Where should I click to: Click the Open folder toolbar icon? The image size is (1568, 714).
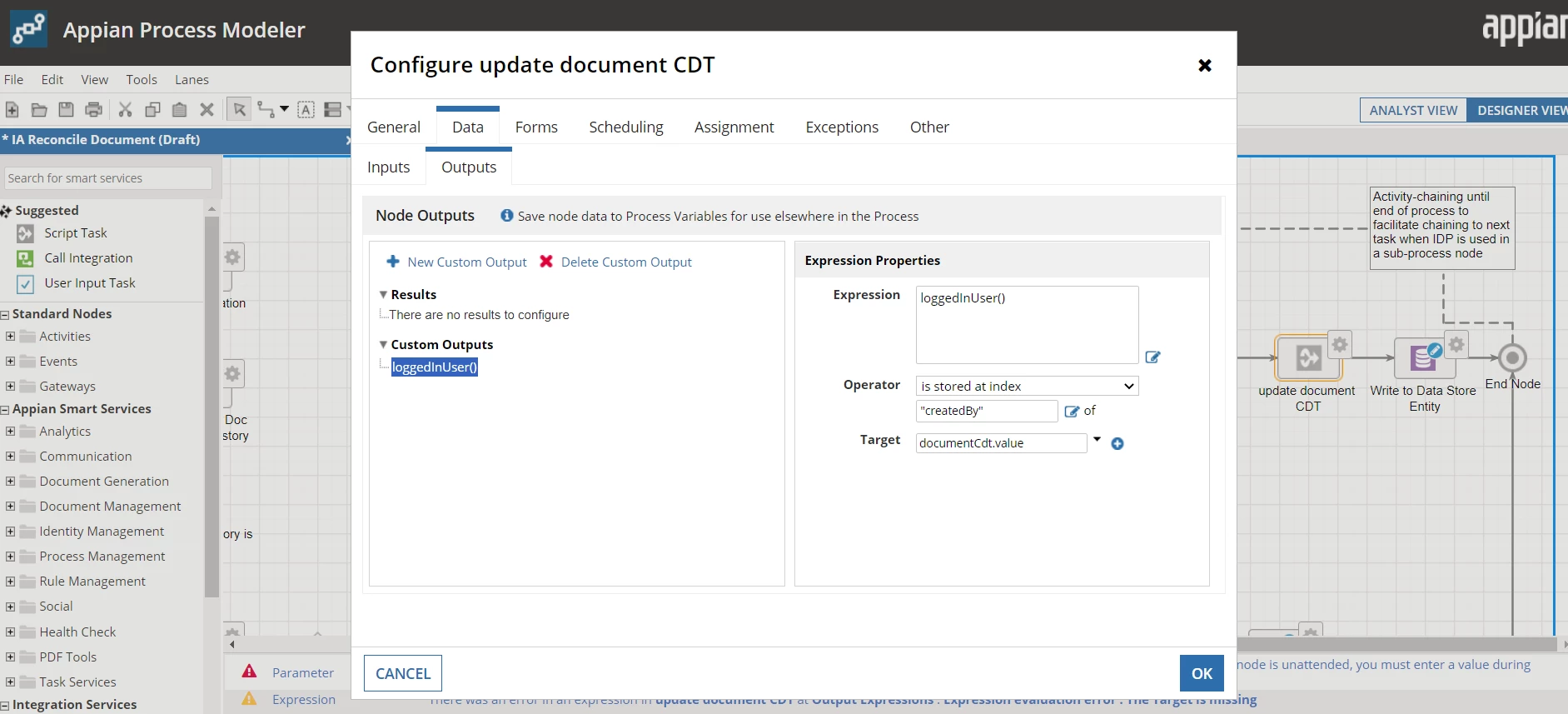click(x=39, y=109)
